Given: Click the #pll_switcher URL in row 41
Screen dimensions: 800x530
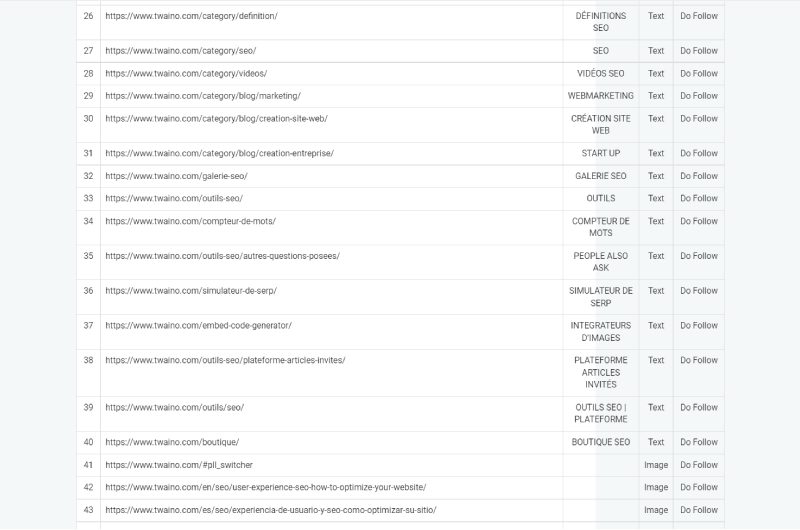Looking at the screenshot, I should point(179,465).
